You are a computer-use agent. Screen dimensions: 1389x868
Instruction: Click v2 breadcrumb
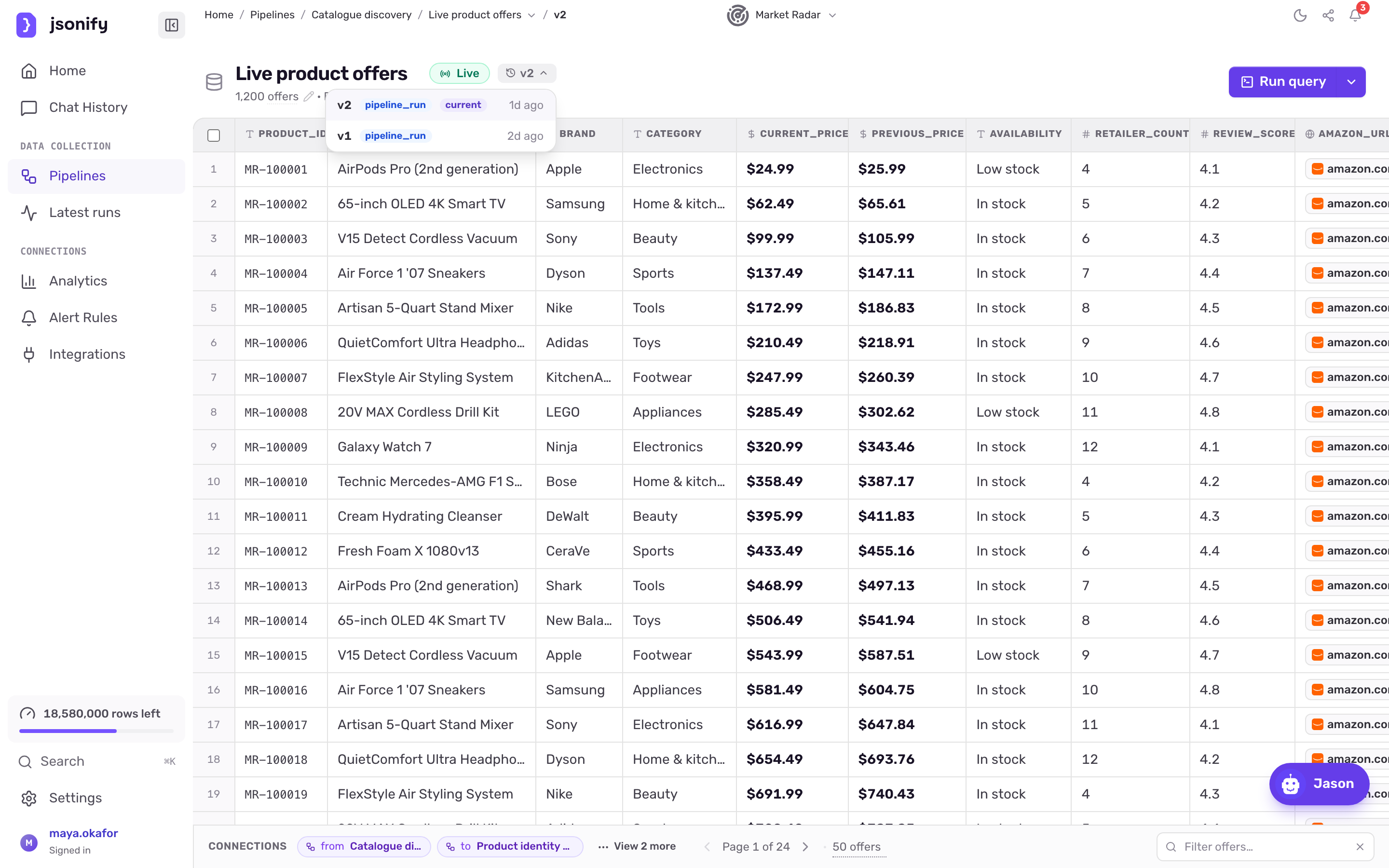(559, 15)
